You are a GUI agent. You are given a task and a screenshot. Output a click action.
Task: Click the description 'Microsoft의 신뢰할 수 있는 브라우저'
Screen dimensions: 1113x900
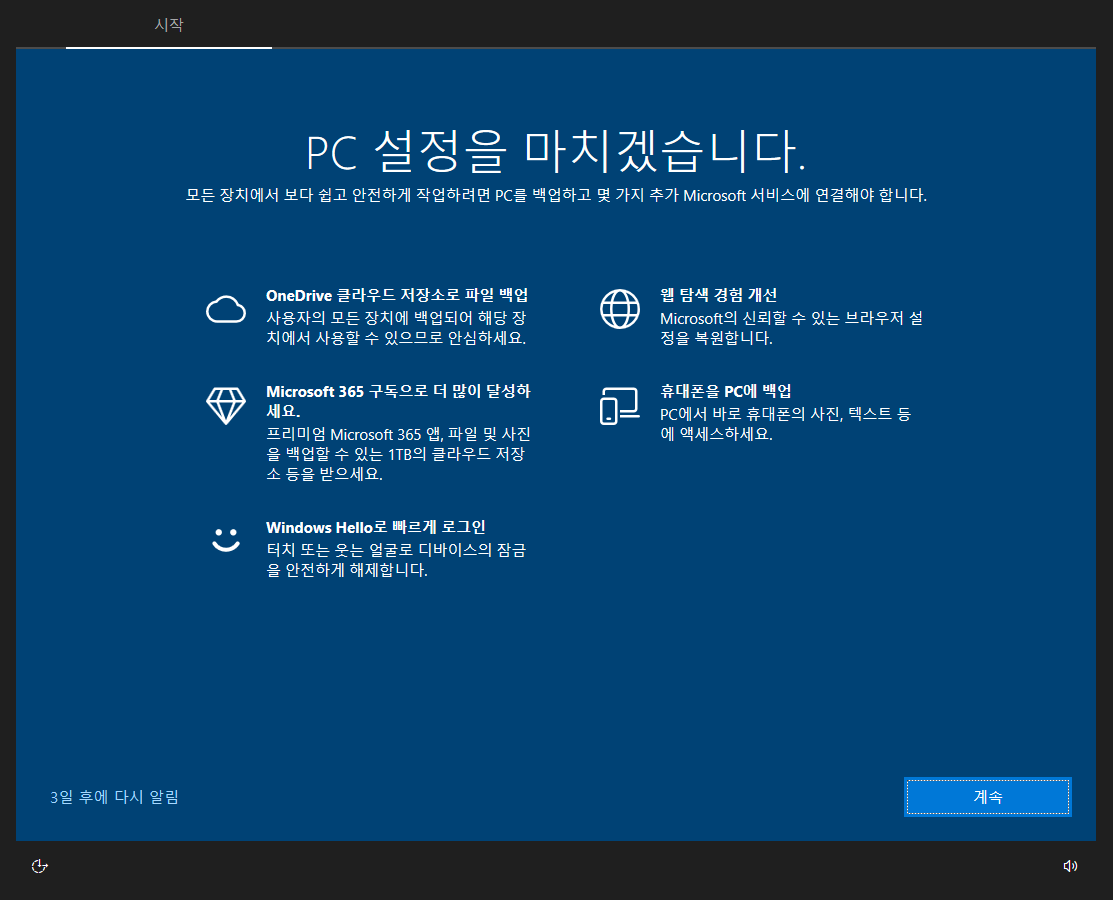[791, 328]
